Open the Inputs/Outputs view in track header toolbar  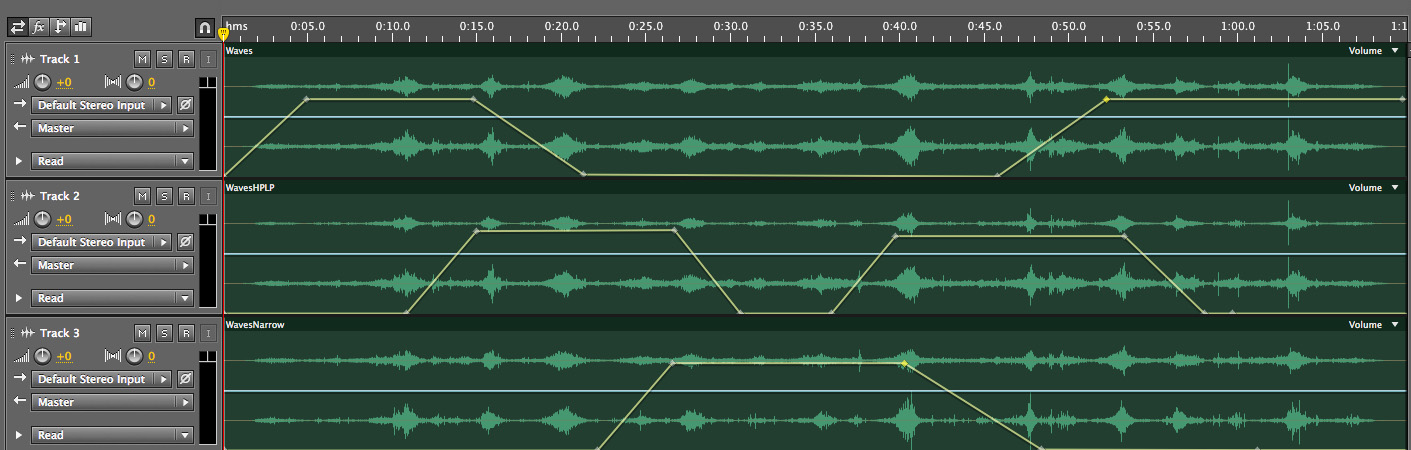pos(18,27)
